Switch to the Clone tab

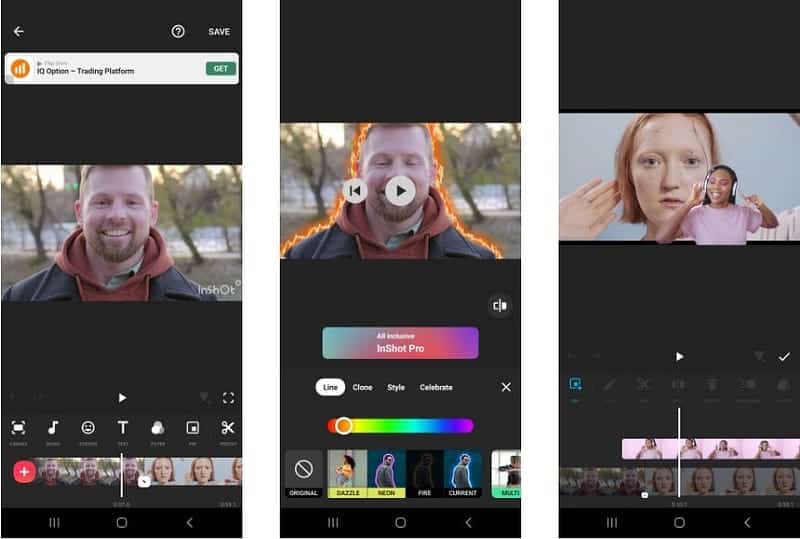coord(362,387)
